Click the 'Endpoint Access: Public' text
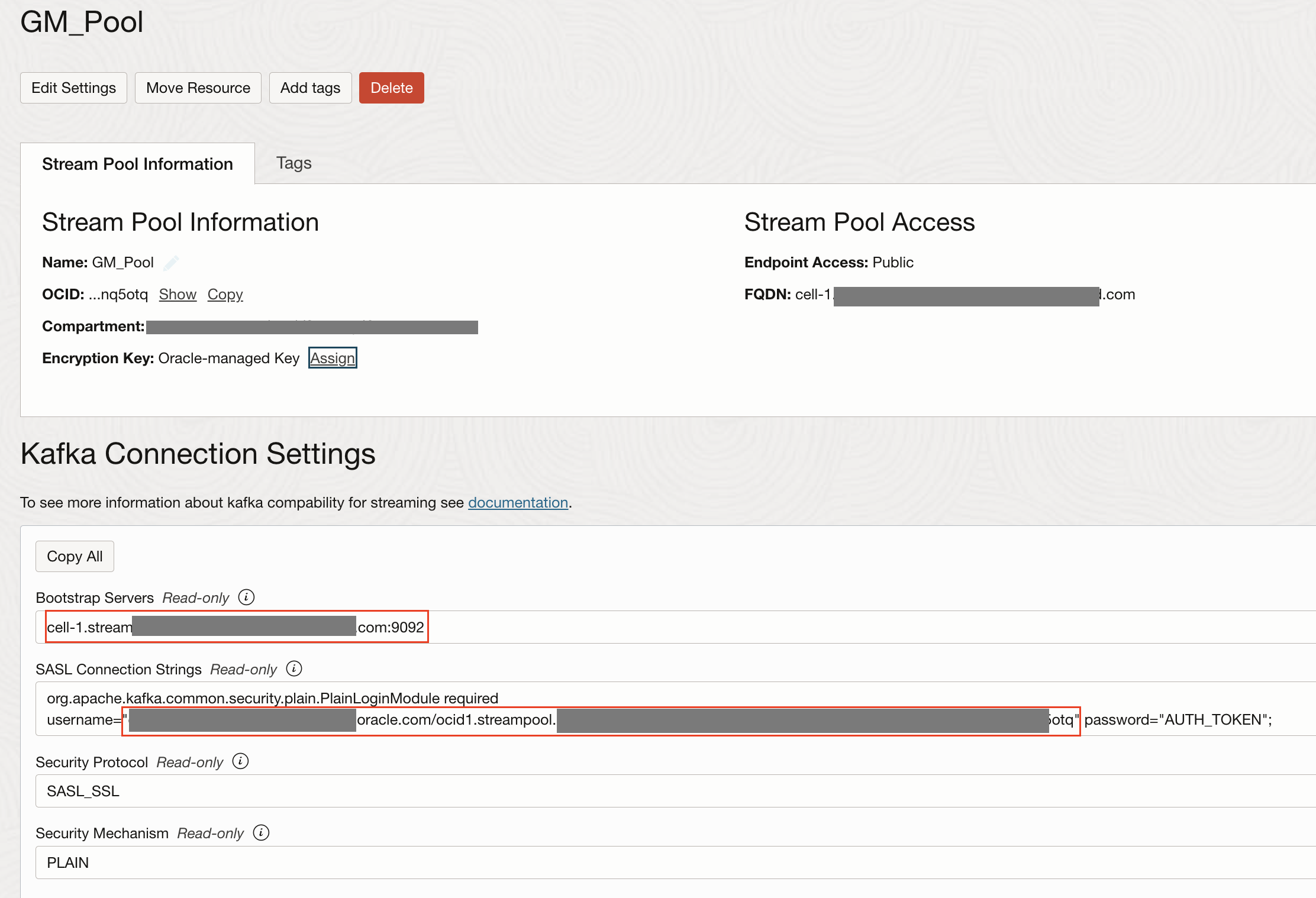The image size is (1316, 898). click(x=829, y=263)
